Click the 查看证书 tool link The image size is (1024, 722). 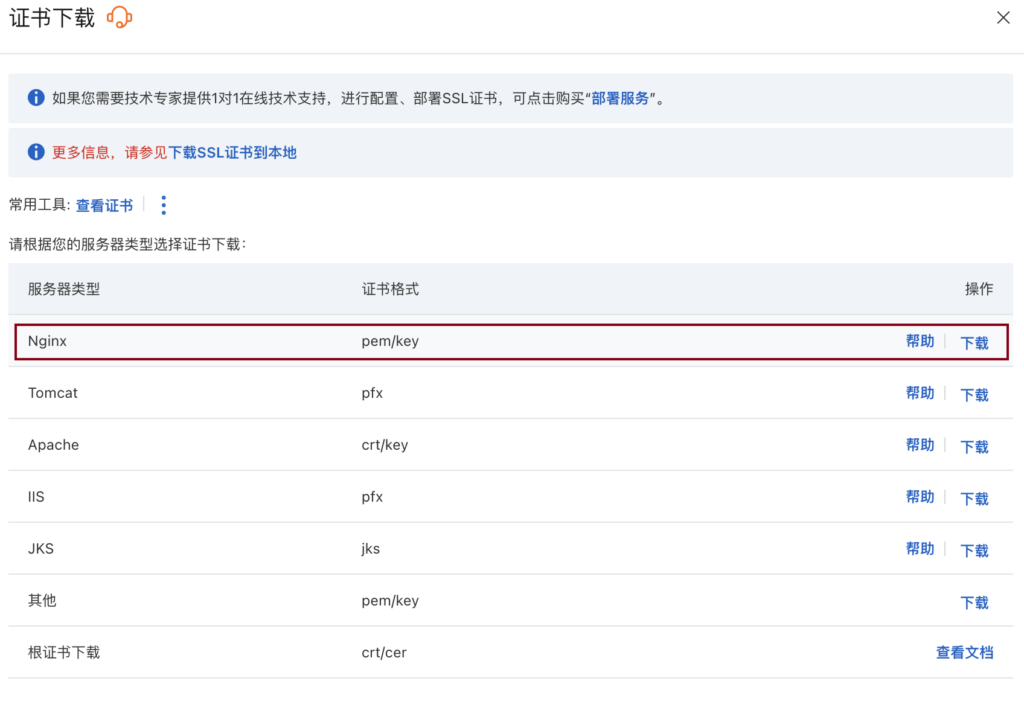pyautogui.click(x=104, y=205)
